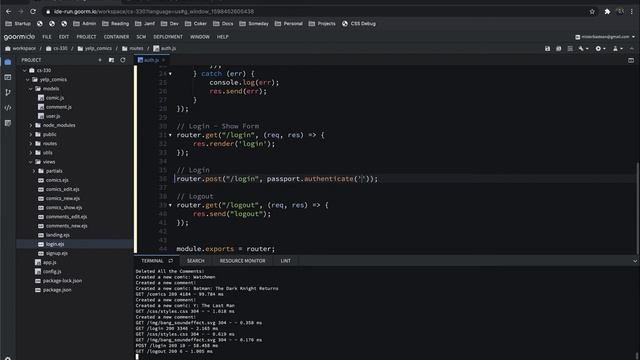Collapse the yelp_comics folder

(x=28, y=80)
